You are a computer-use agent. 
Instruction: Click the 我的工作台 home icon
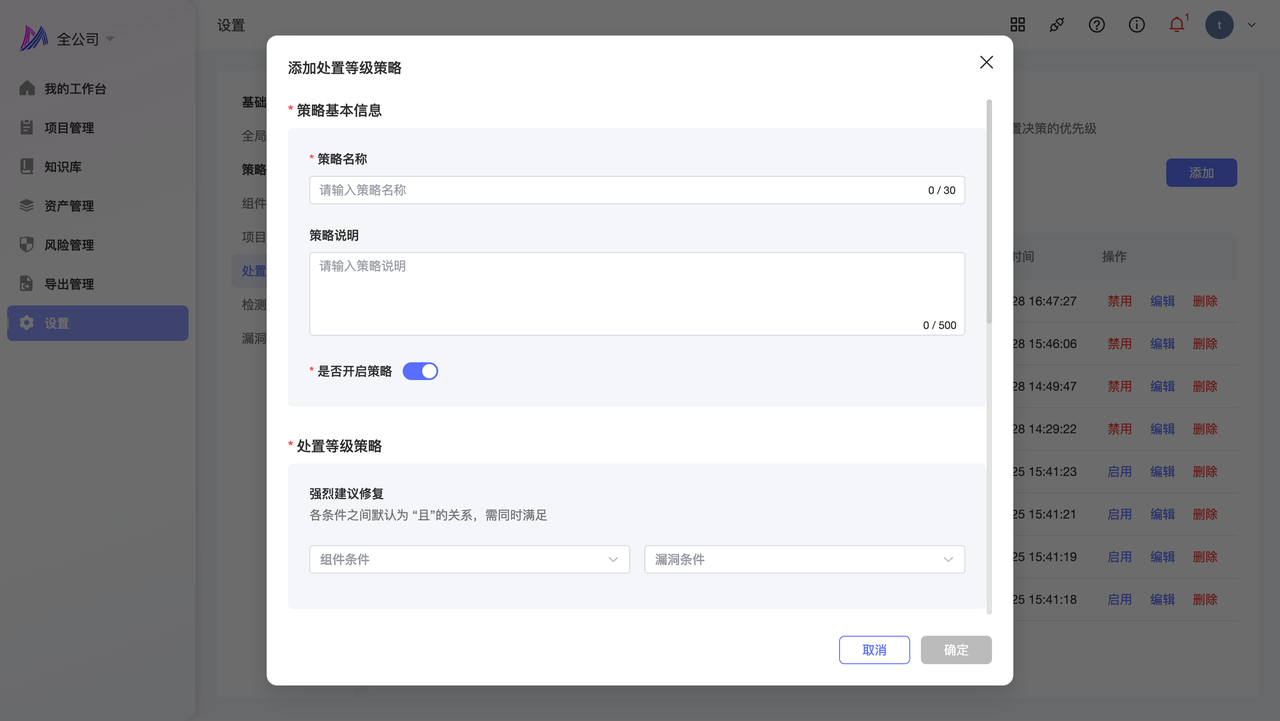(27, 89)
